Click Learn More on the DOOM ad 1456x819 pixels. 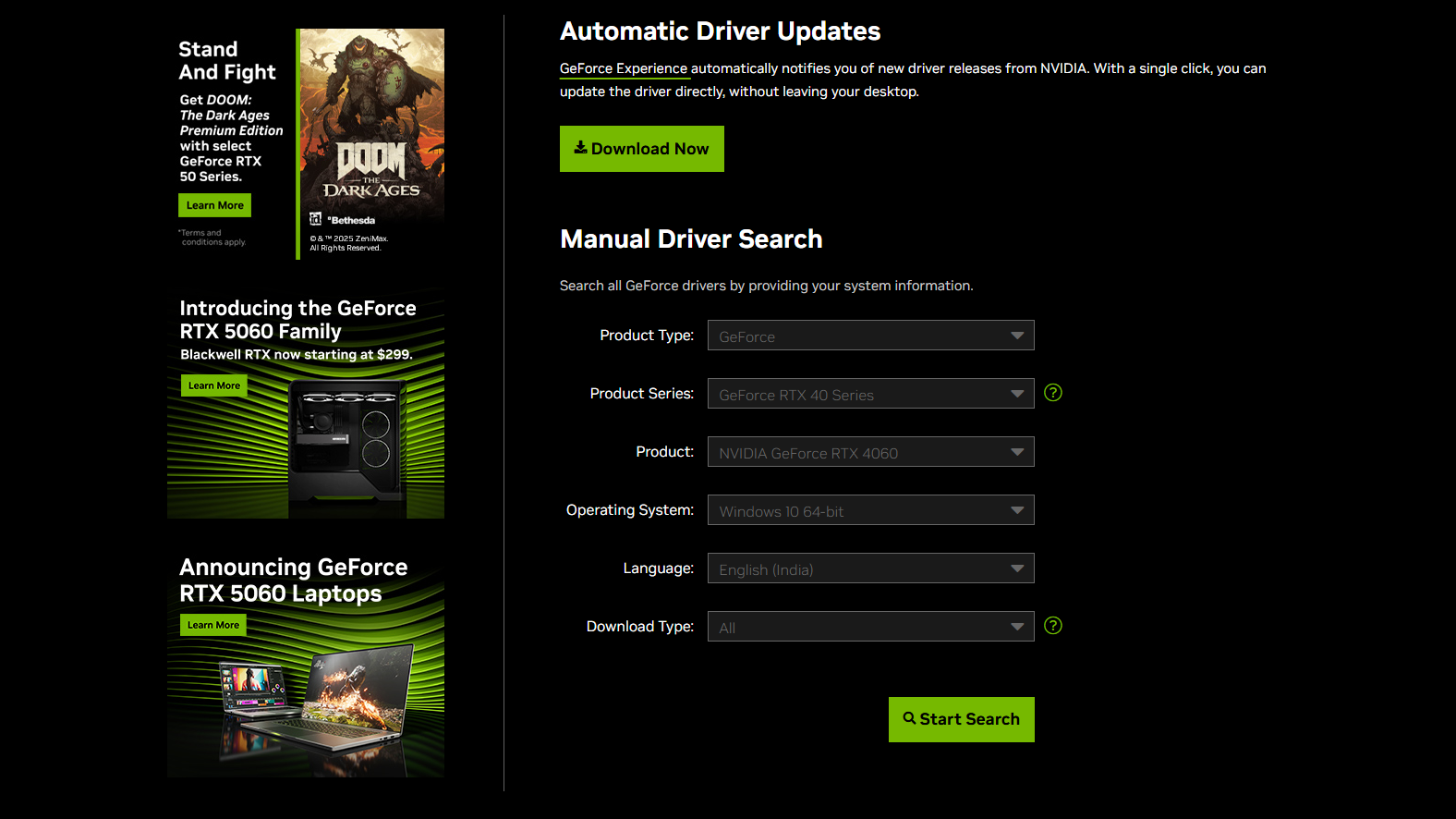pyautogui.click(x=214, y=205)
